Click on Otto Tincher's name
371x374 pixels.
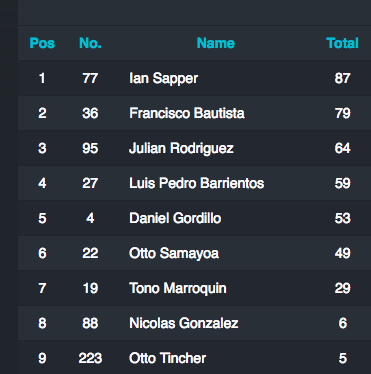[168, 358]
